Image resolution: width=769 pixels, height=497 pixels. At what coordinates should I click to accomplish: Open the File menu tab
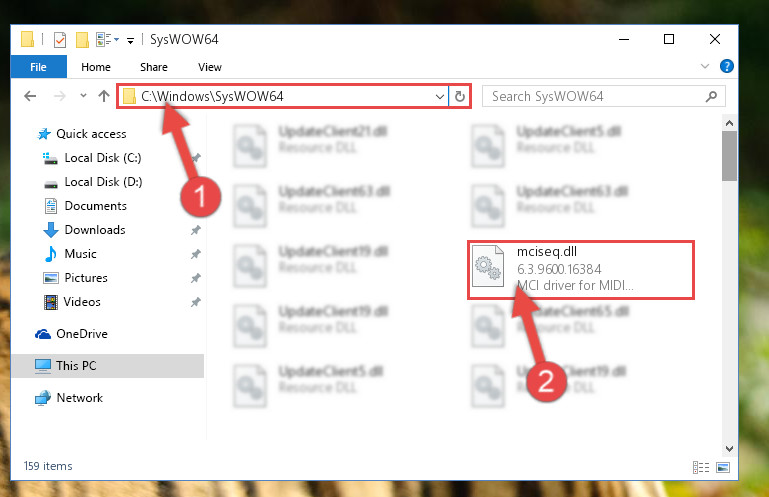tap(38, 67)
